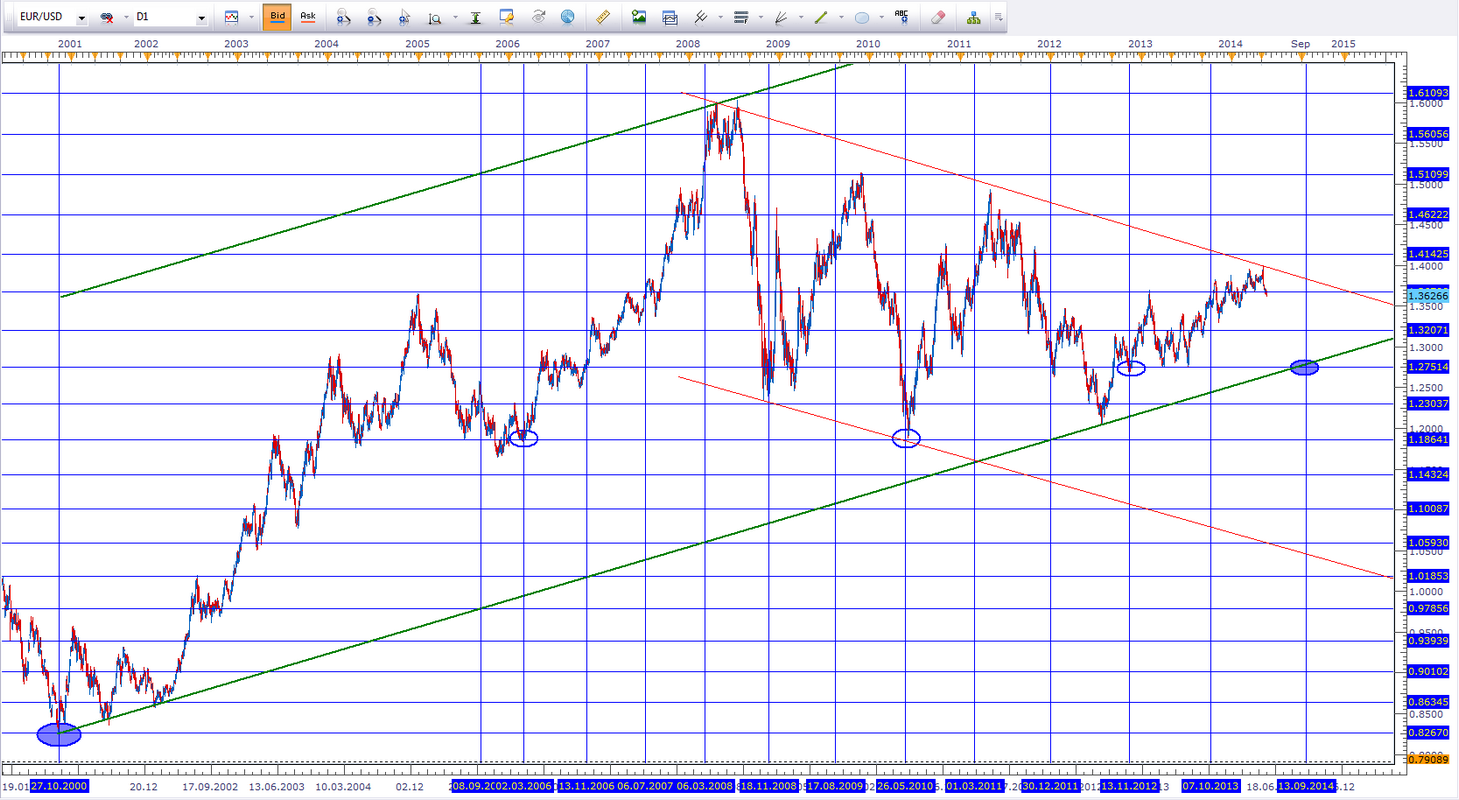1459x800 pixels.
Task: Click the 1.56056 price level label
Action: point(1427,133)
